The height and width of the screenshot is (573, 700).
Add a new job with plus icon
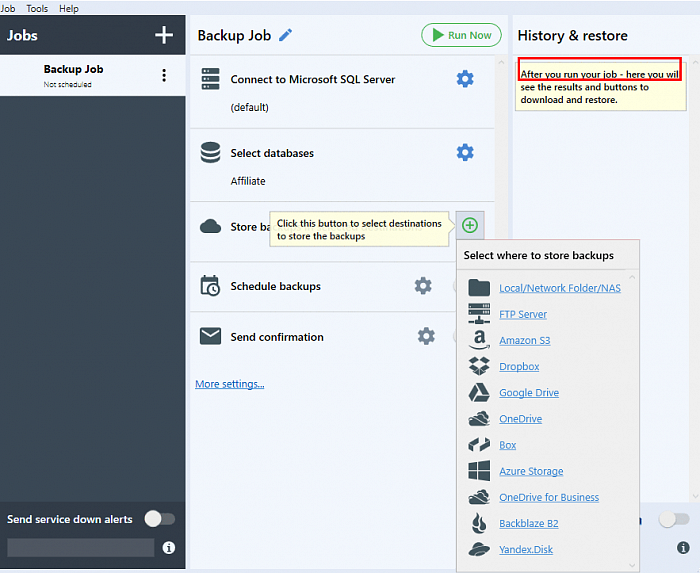pyautogui.click(x=164, y=35)
